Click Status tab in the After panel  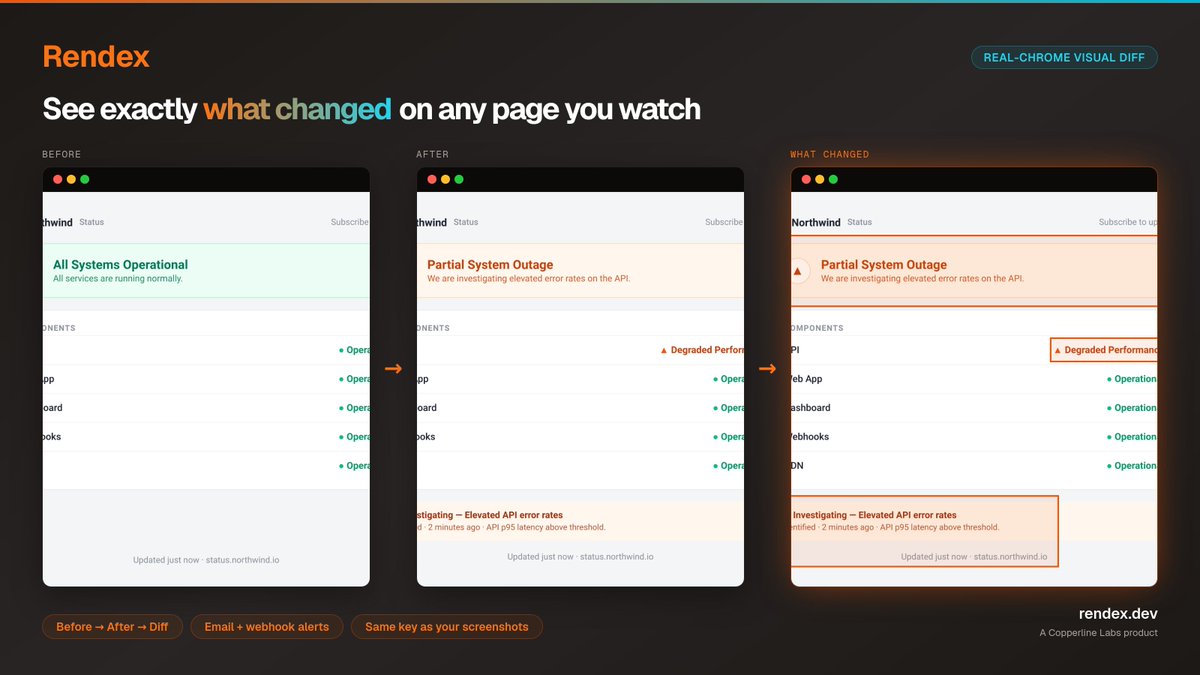pyautogui.click(x=465, y=222)
